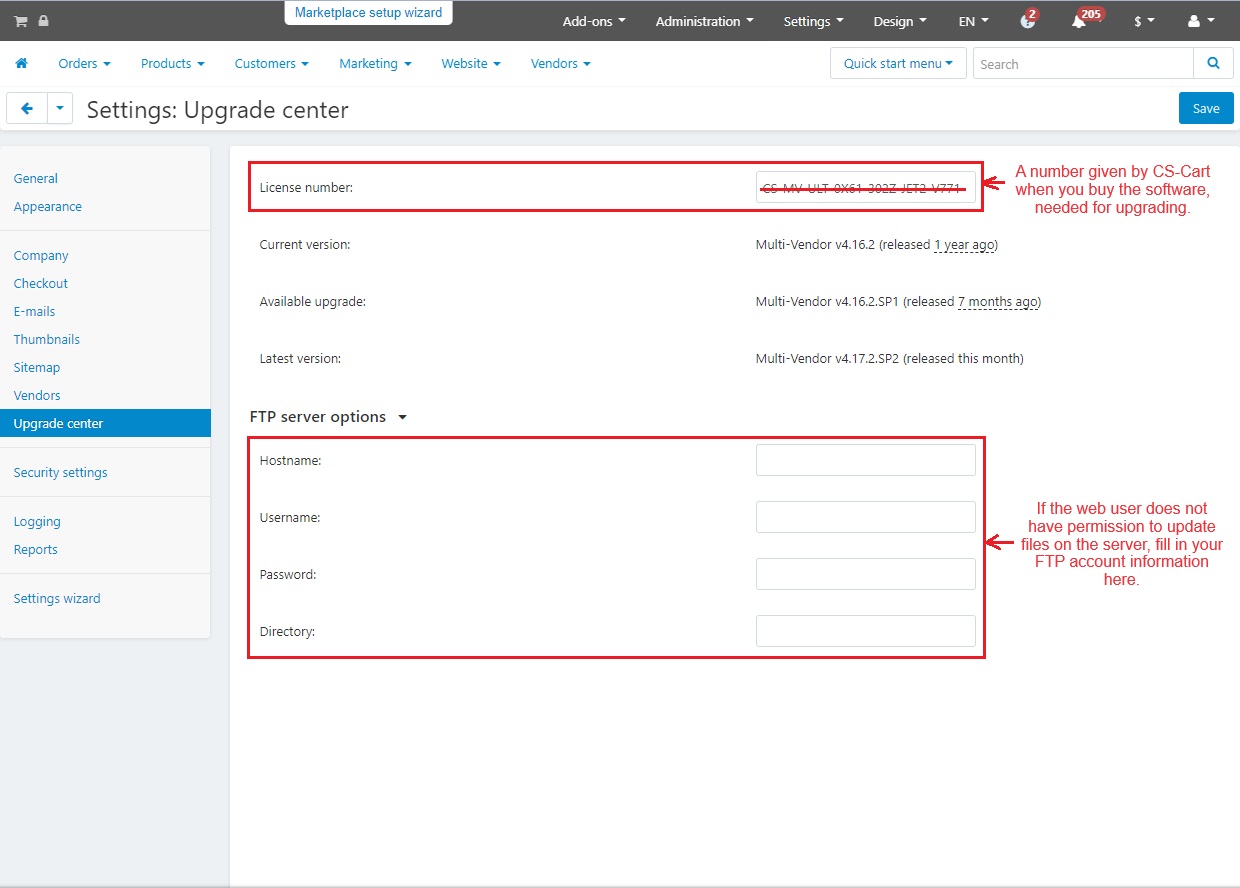The image size is (1240, 888).
Task: Select Sitemap in the sidebar
Action: [x=37, y=367]
